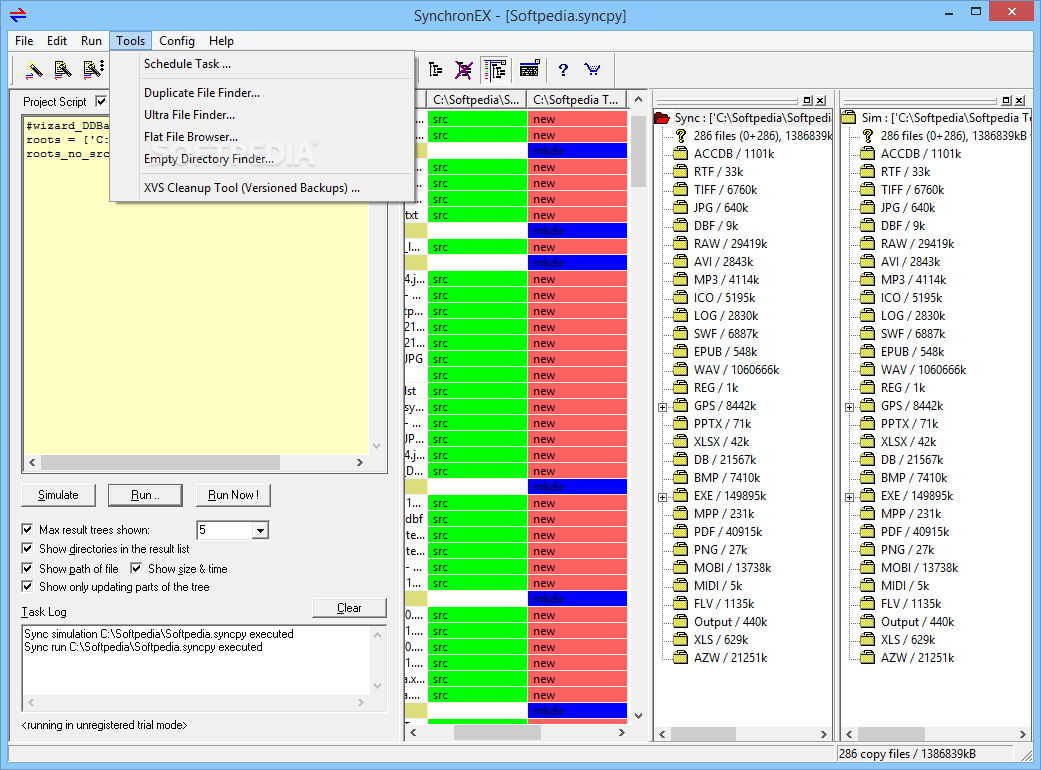Click the question mark icon in the Sync tree
Screen dimensions: 1041x770
[x=681, y=135]
